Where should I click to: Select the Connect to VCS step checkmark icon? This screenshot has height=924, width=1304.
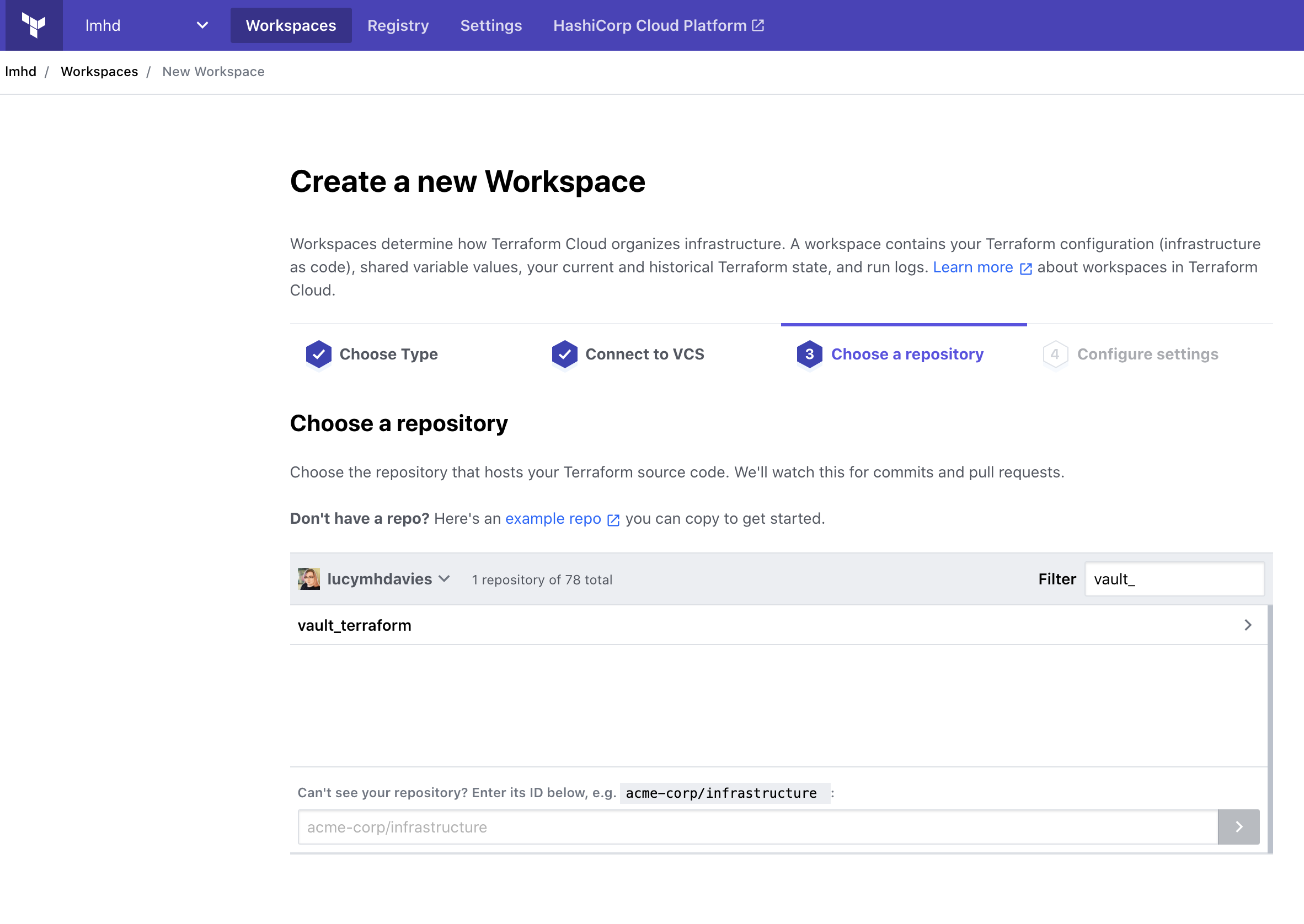[x=565, y=354]
